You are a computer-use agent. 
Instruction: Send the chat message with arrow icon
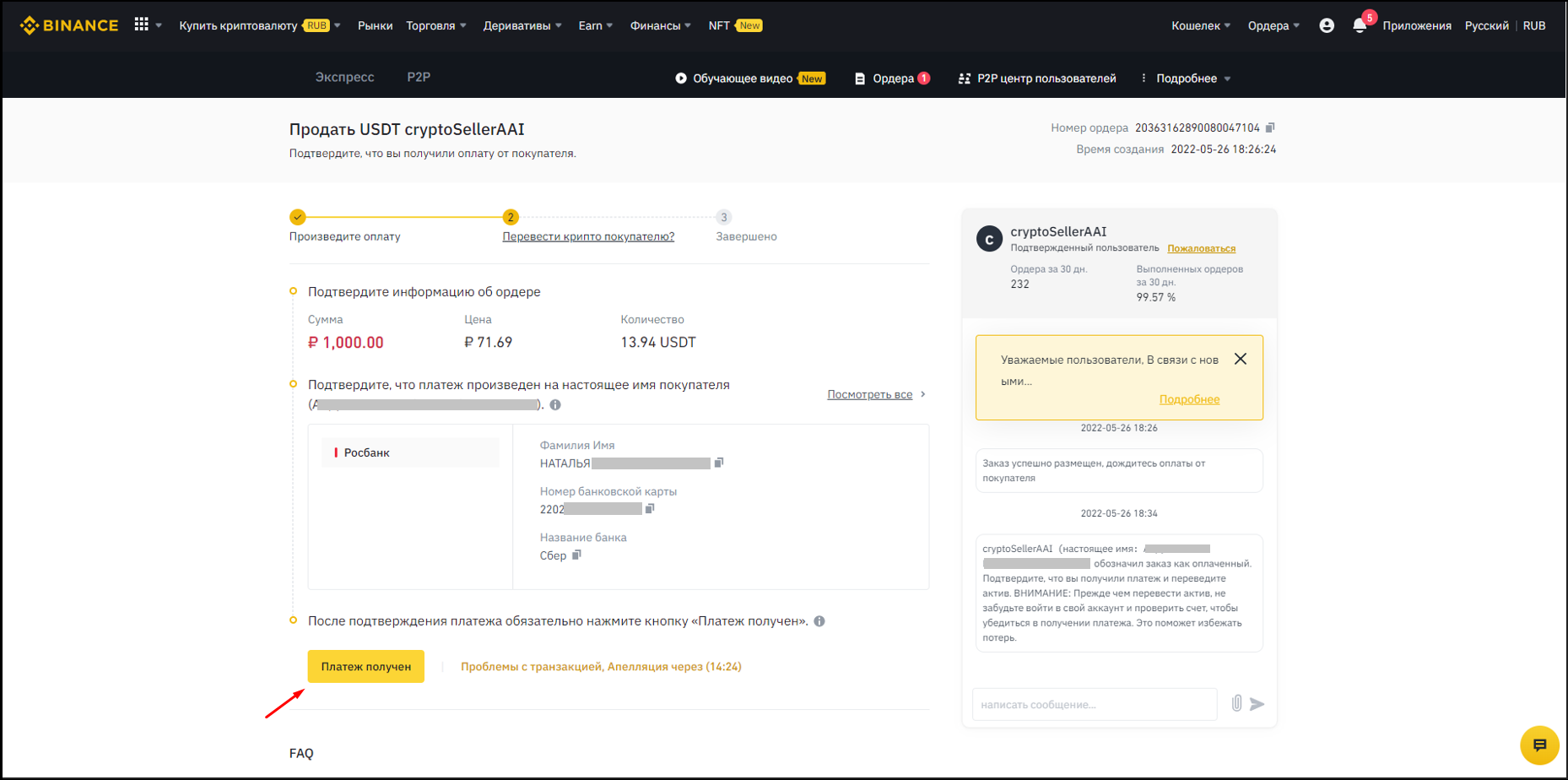coord(1257,704)
